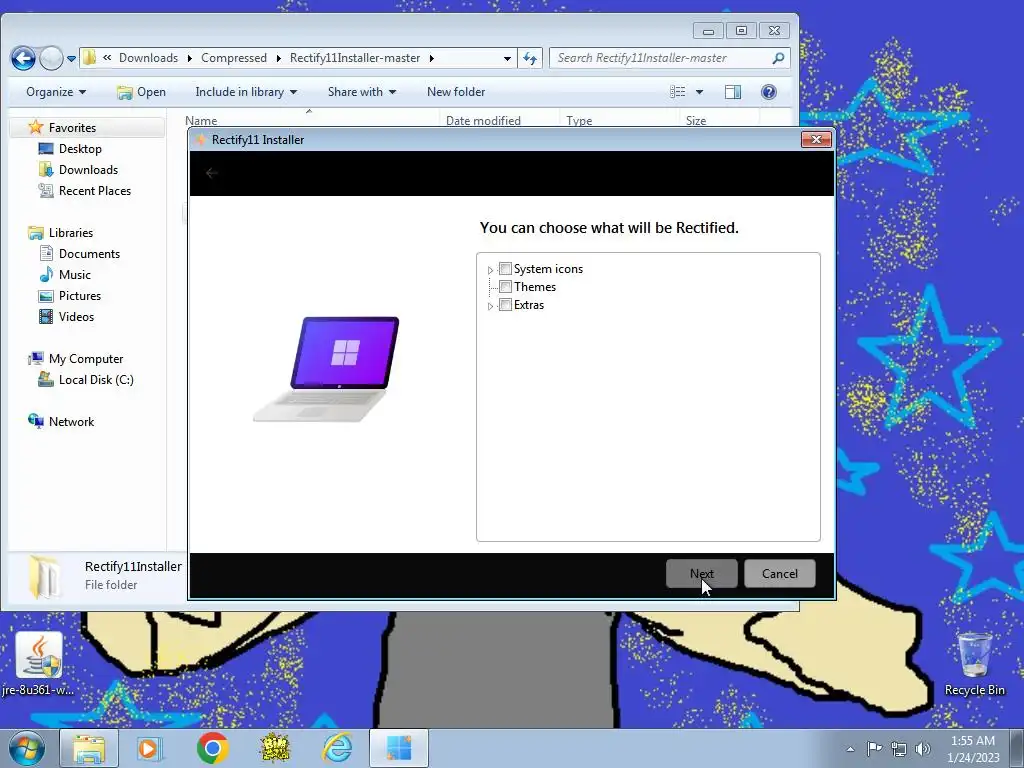1024x768 pixels.
Task: Click Rectify11Installer-master breadcrumb segment
Action: click(355, 58)
